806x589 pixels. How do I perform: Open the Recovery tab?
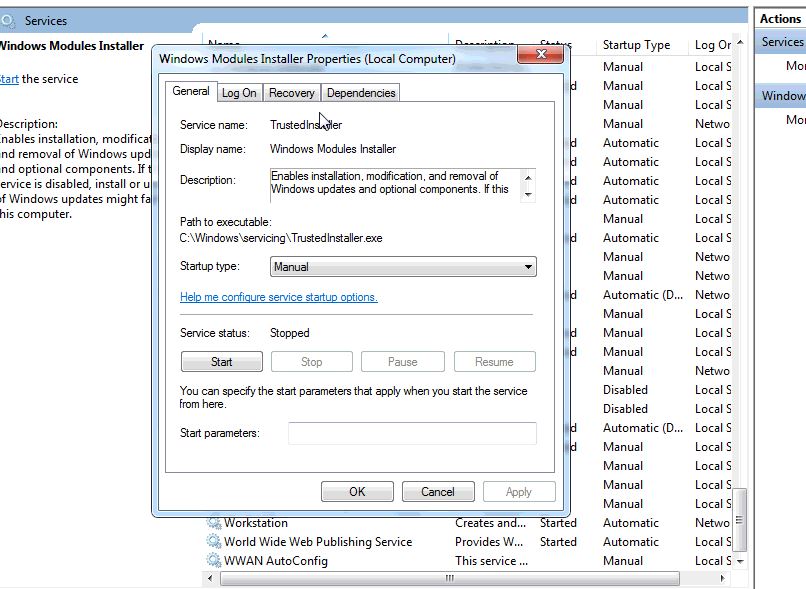click(291, 93)
